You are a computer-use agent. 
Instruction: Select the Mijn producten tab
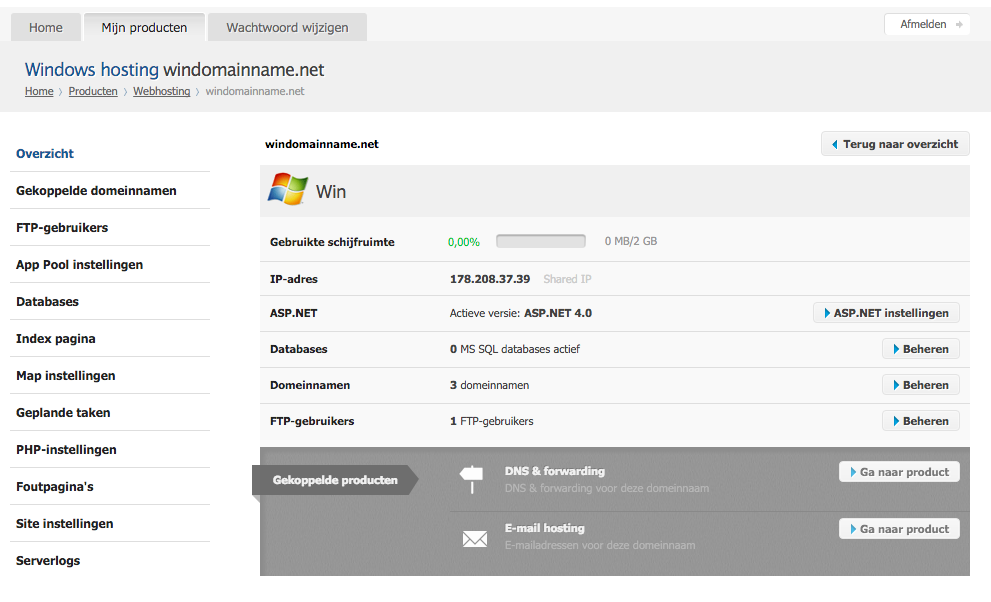tap(144, 27)
